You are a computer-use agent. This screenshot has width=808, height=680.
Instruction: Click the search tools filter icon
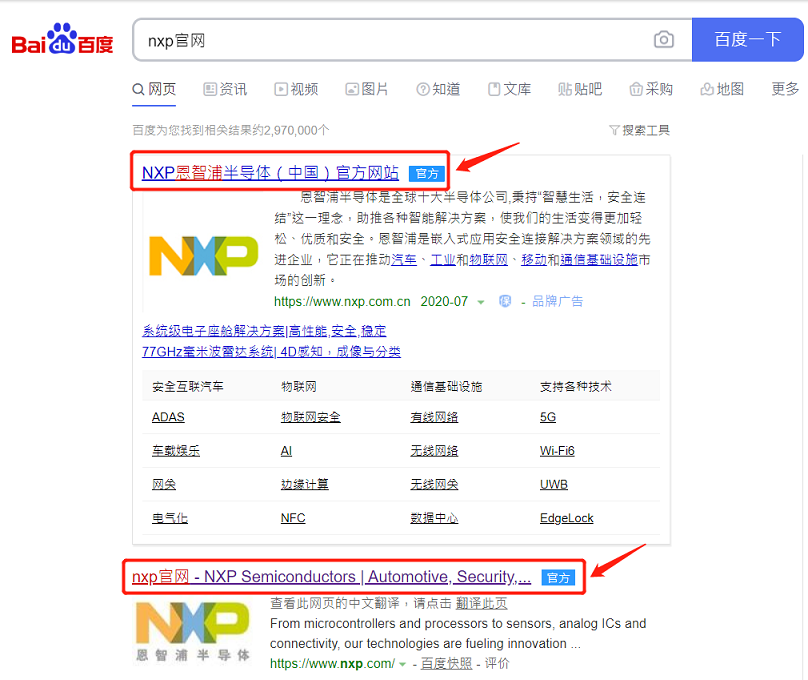point(614,130)
